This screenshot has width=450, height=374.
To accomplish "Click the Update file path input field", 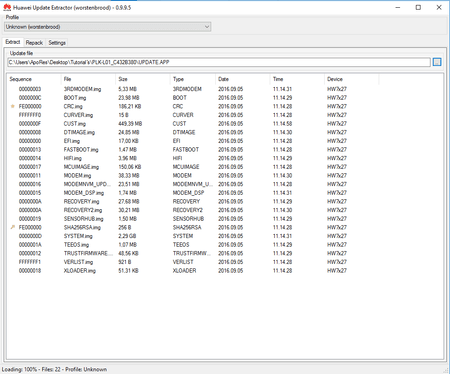I will pyautogui.click(x=219, y=62).
